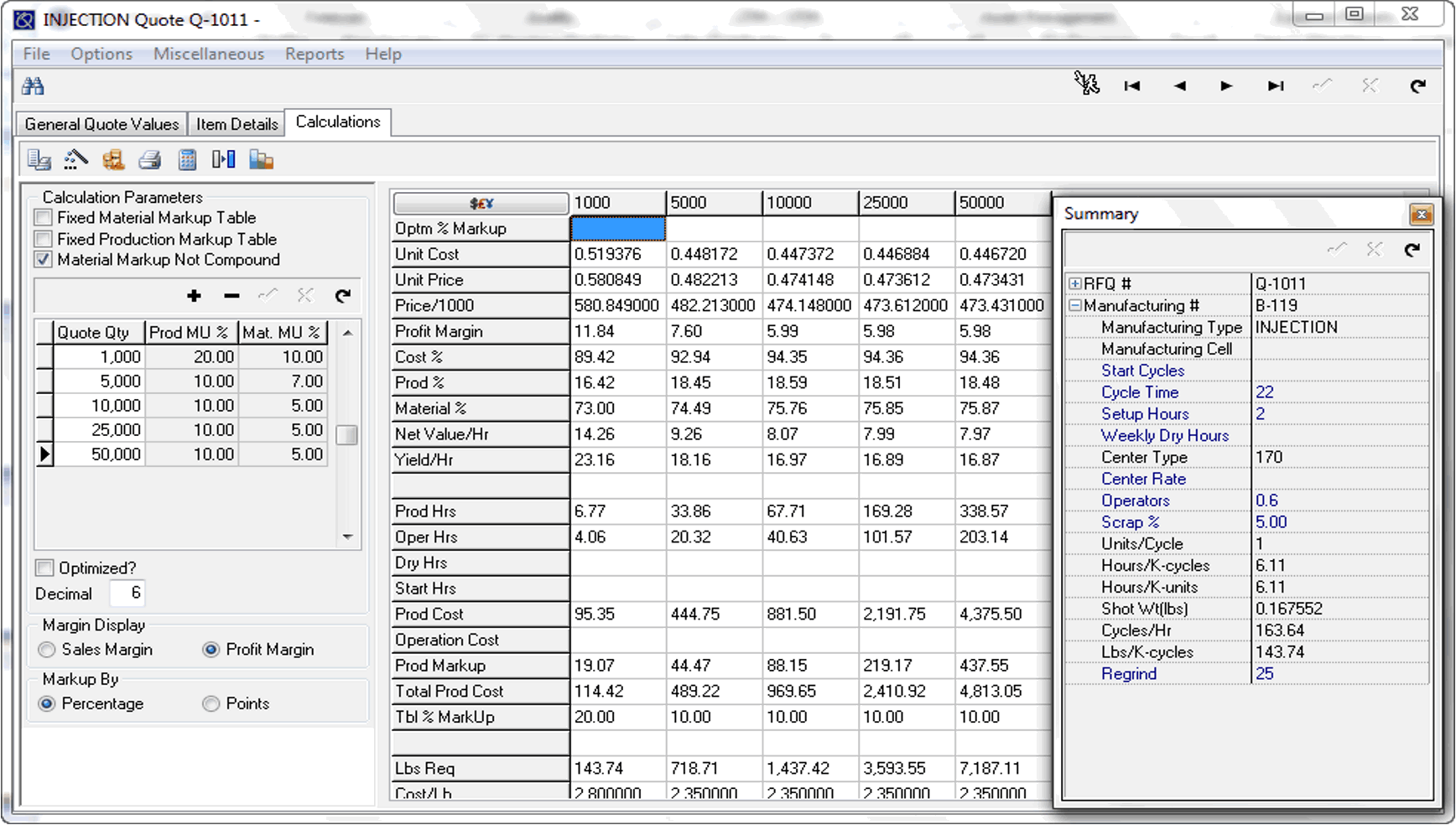Click the Decimal input field
Image resolution: width=1456 pixels, height=825 pixels.
coord(127,594)
